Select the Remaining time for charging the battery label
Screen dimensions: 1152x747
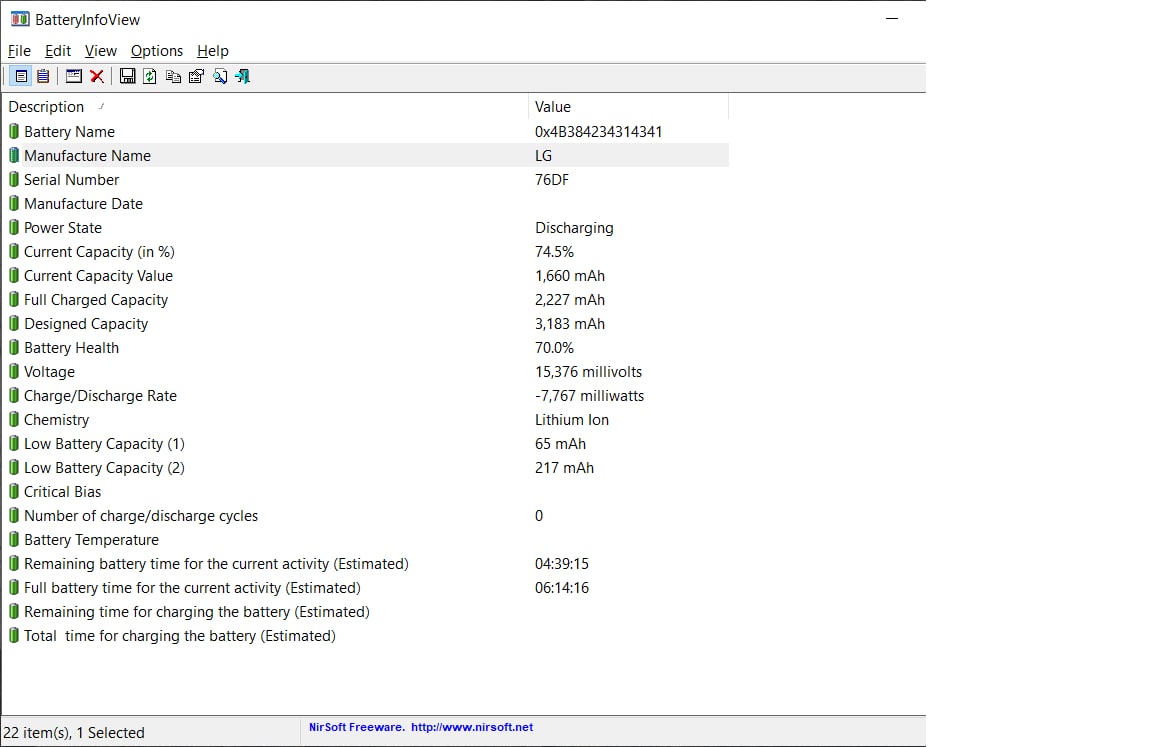tap(197, 612)
